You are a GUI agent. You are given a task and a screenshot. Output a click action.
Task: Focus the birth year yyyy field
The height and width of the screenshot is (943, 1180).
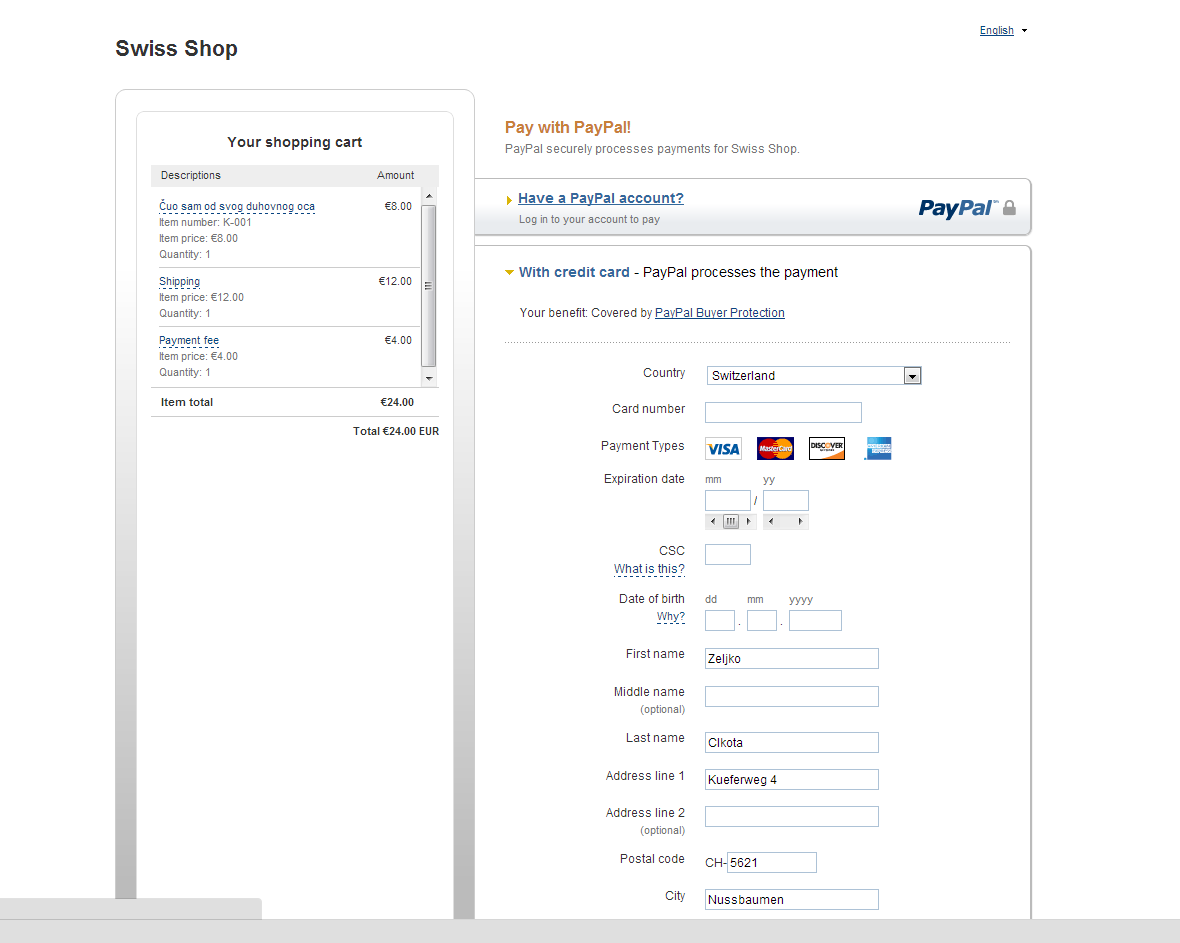pyautogui.click(x=815, y=621)
